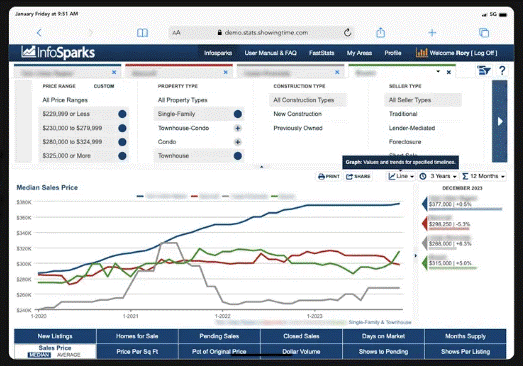
Task: Click the Share button
Action: click(358, 176)
